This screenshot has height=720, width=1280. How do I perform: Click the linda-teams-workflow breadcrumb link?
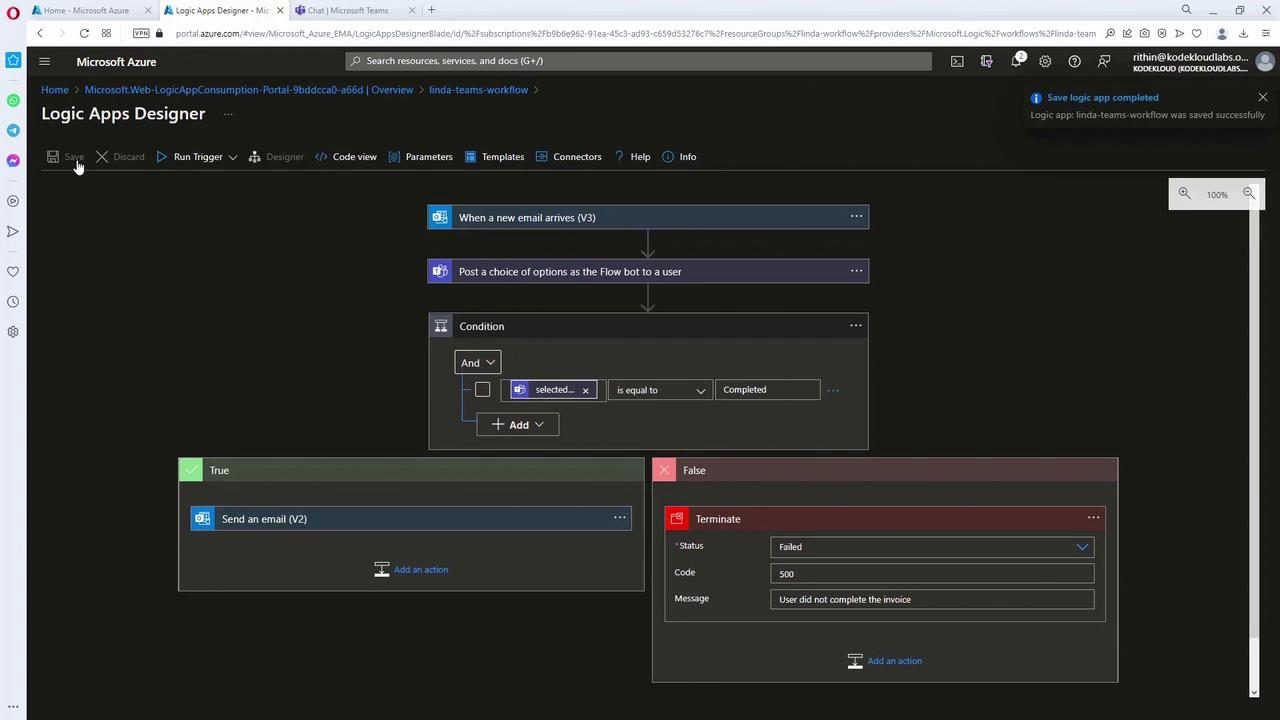click(478, 90)
